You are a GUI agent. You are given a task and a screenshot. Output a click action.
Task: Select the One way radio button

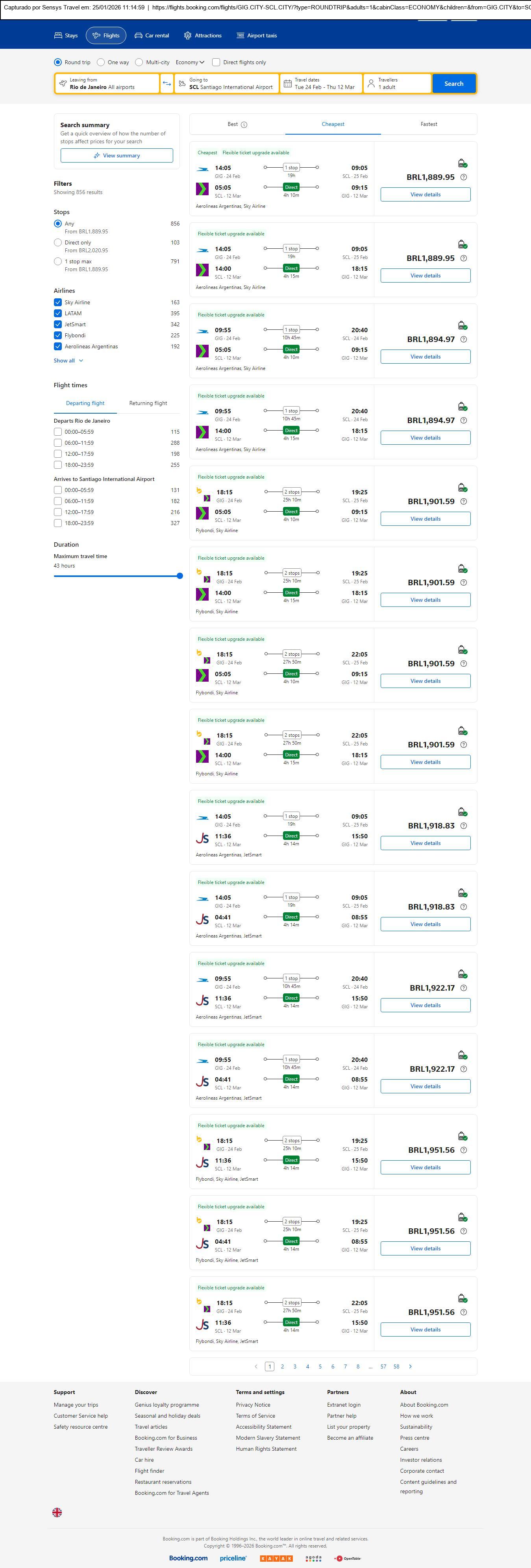(x=101, y=62)
